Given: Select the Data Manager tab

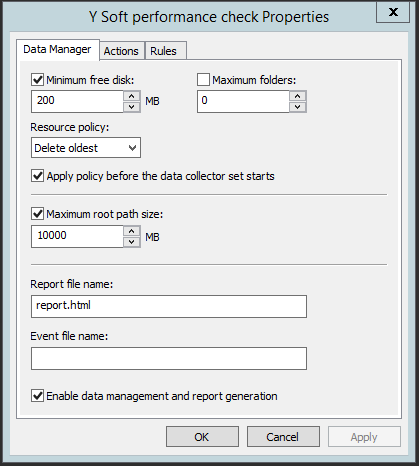Looking at the screenshot, I should pos(57,50).
